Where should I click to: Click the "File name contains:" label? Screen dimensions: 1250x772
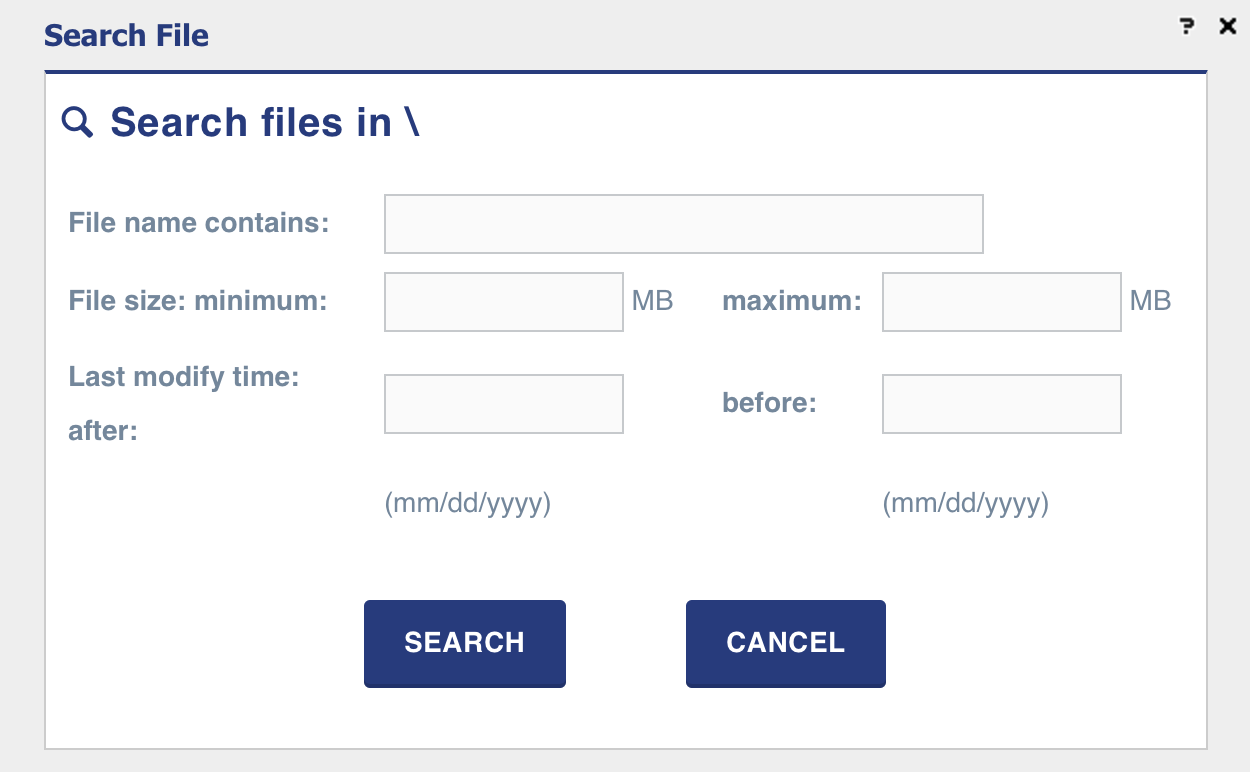(198, 222)
